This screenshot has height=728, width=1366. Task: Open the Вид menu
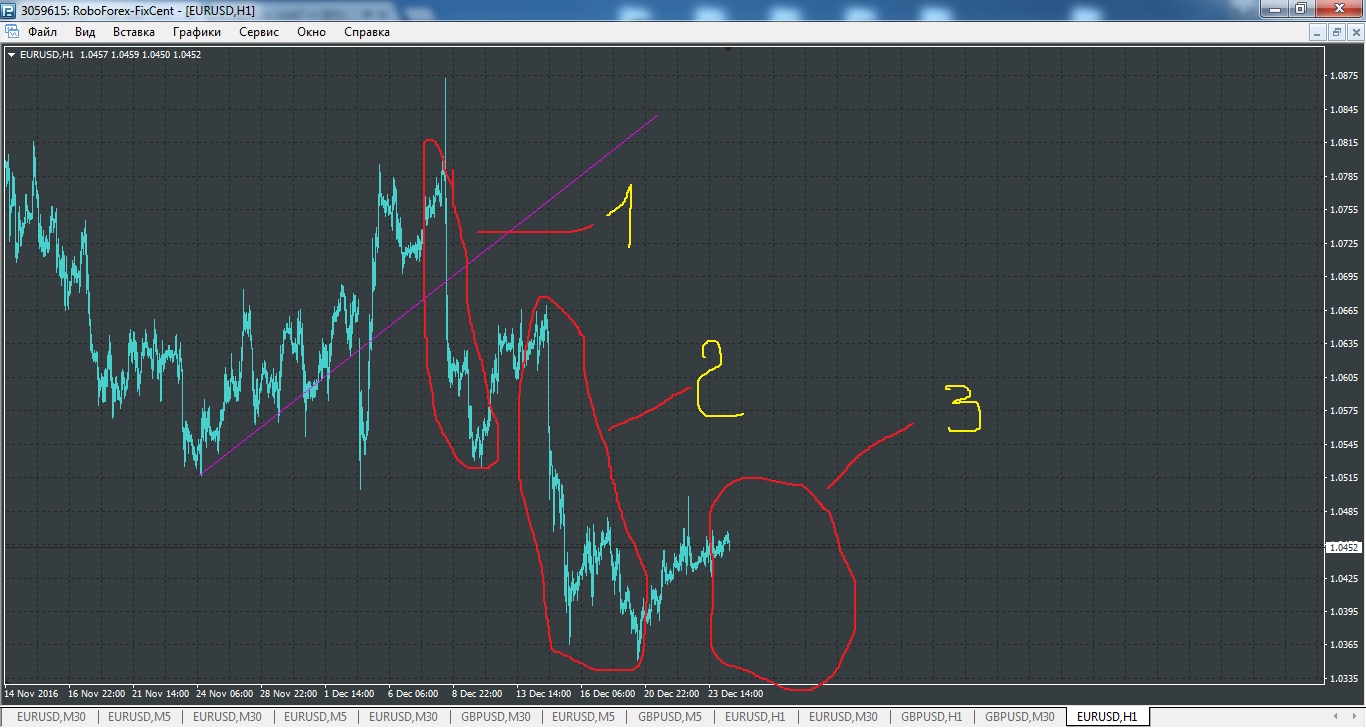click(x=85, y=32)
